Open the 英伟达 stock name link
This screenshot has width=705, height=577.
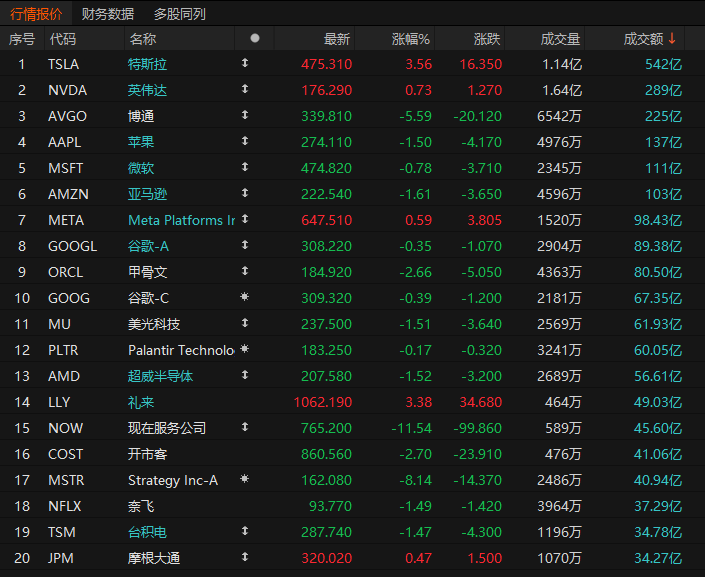[147, 90]
